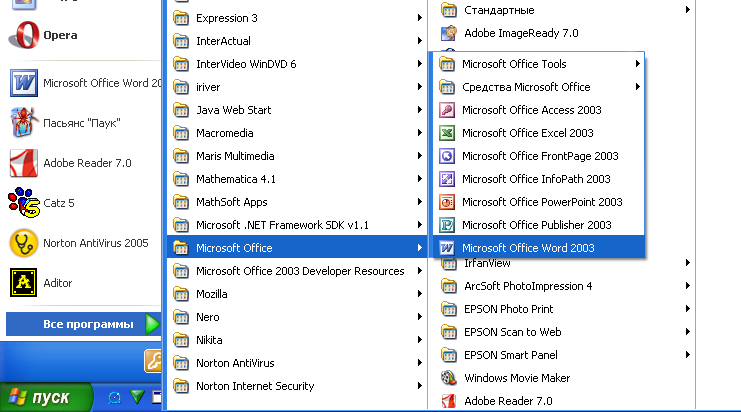The height and width of the screenshot is (412, 741).
Task: Click the Windows Movie Maker icon
Action: [449, 378]
